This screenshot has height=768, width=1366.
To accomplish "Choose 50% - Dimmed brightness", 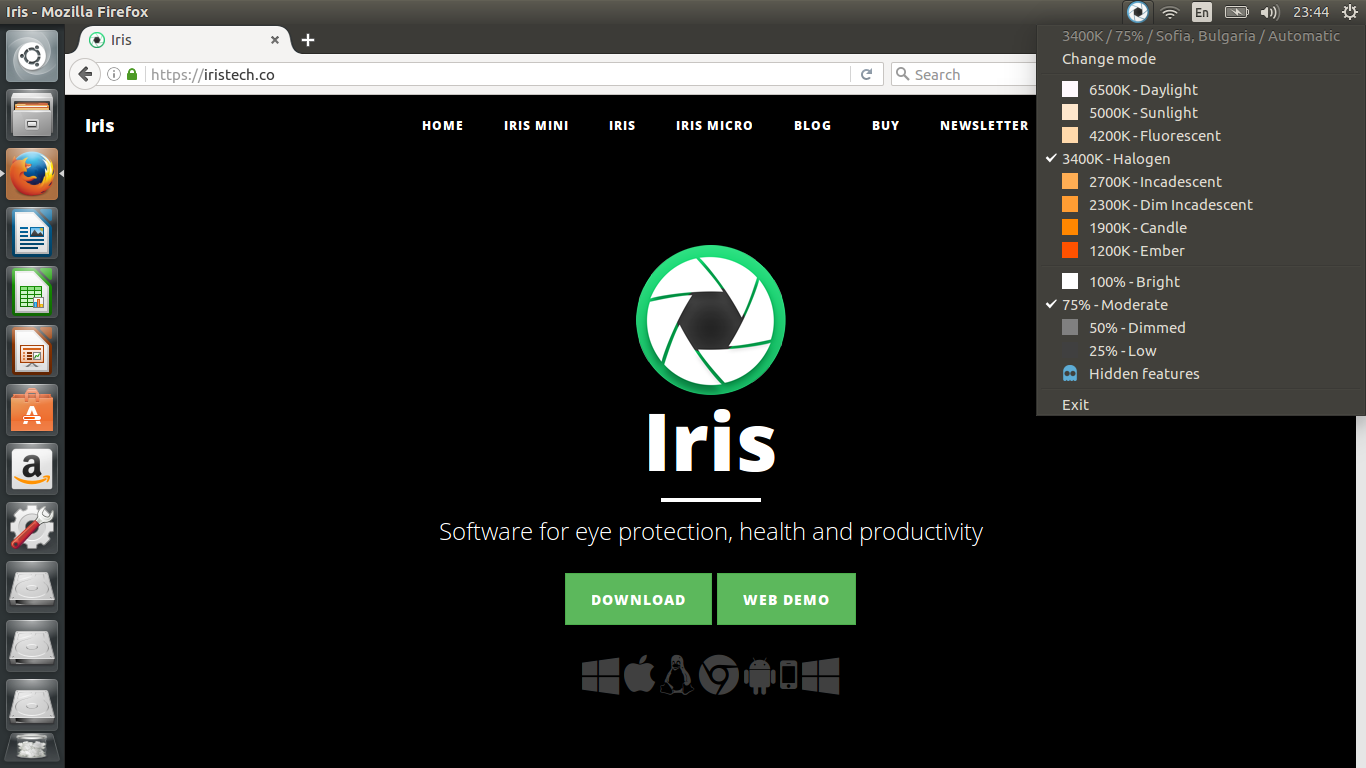I will [1201, 328].
